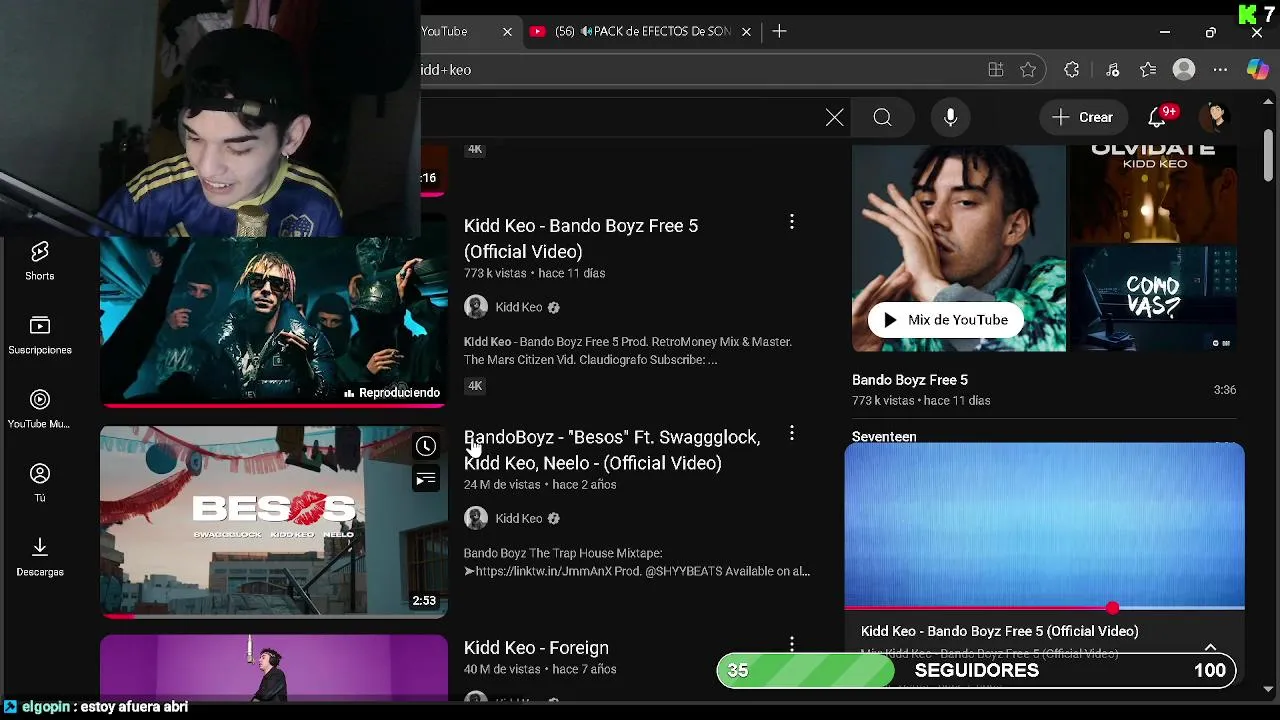Screen dimensions: 1280x720
Task: Click the Crear button
Action: [1083, 117]
